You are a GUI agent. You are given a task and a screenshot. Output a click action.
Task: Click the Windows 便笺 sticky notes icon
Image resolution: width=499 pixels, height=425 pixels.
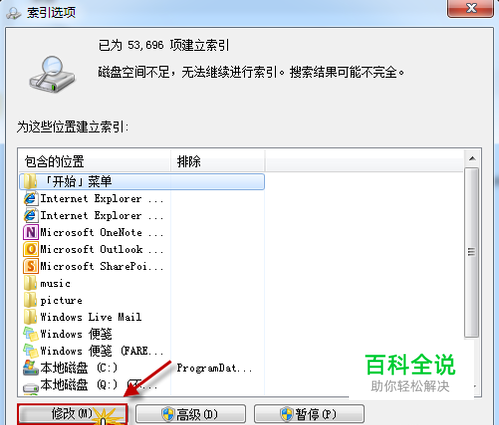30,334
